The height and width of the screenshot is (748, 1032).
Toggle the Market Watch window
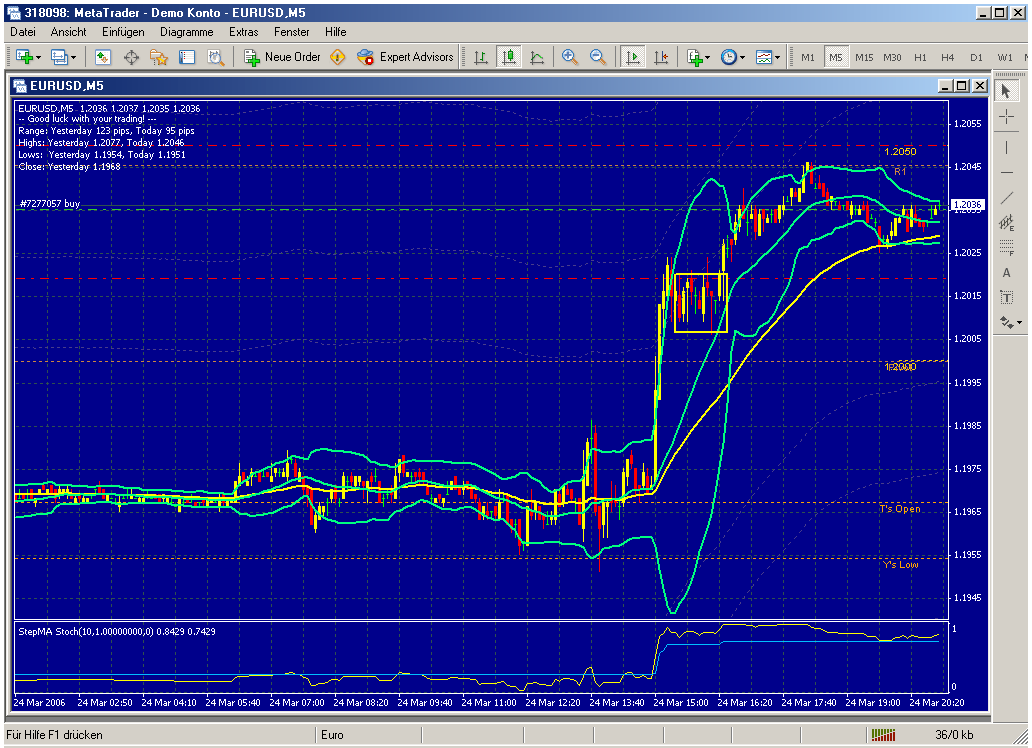click(103, 57)
